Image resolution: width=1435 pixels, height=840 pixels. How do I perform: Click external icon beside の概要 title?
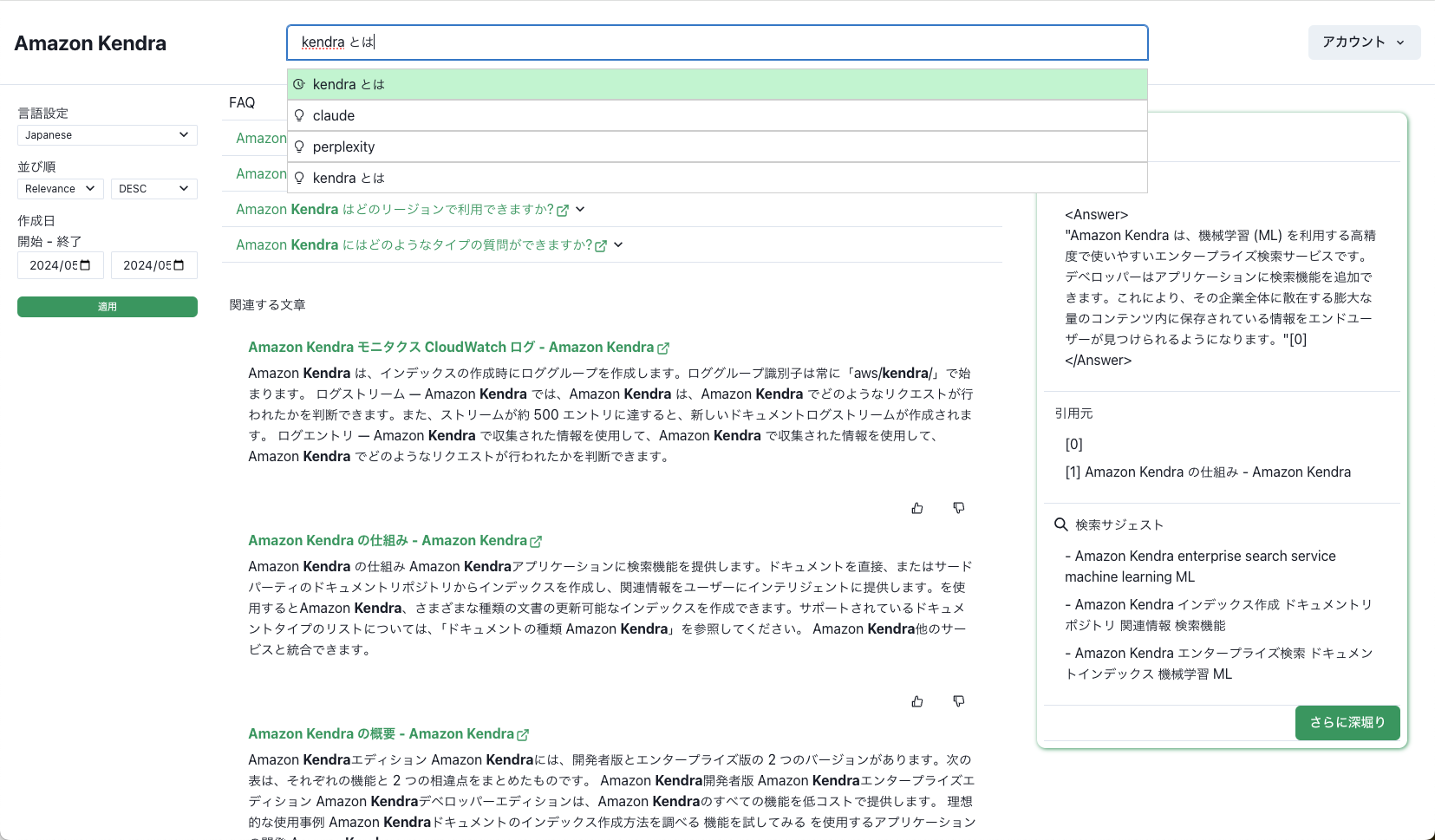(x=523, y=734)
